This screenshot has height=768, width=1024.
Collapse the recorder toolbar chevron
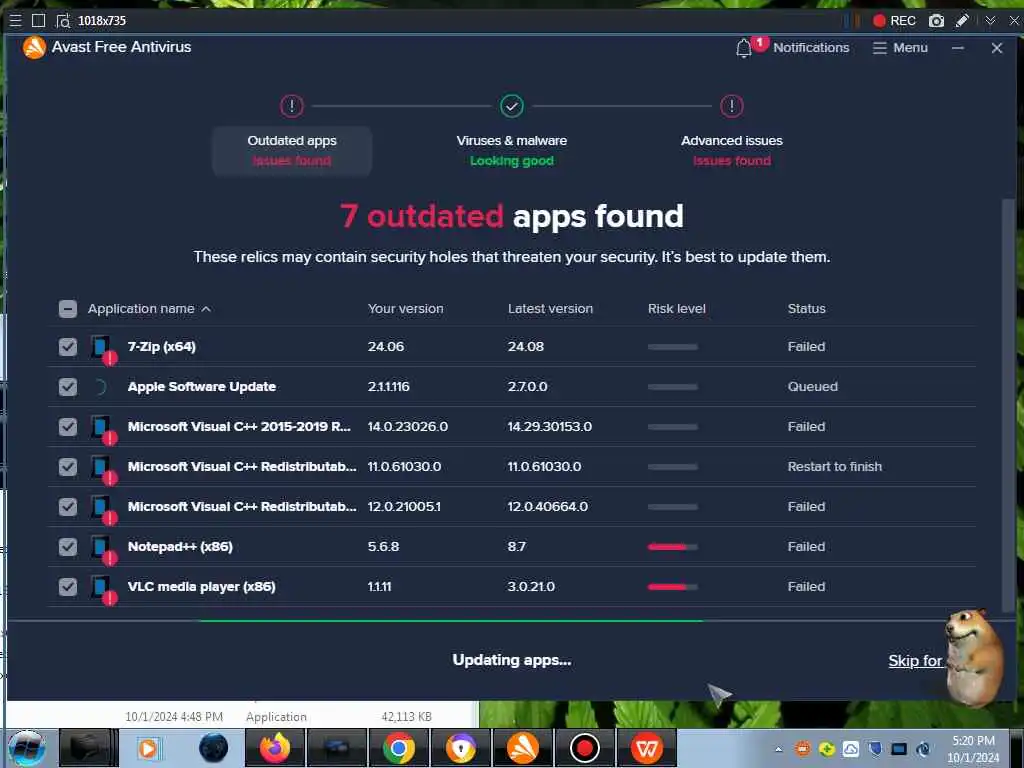[x=990, y=20]
